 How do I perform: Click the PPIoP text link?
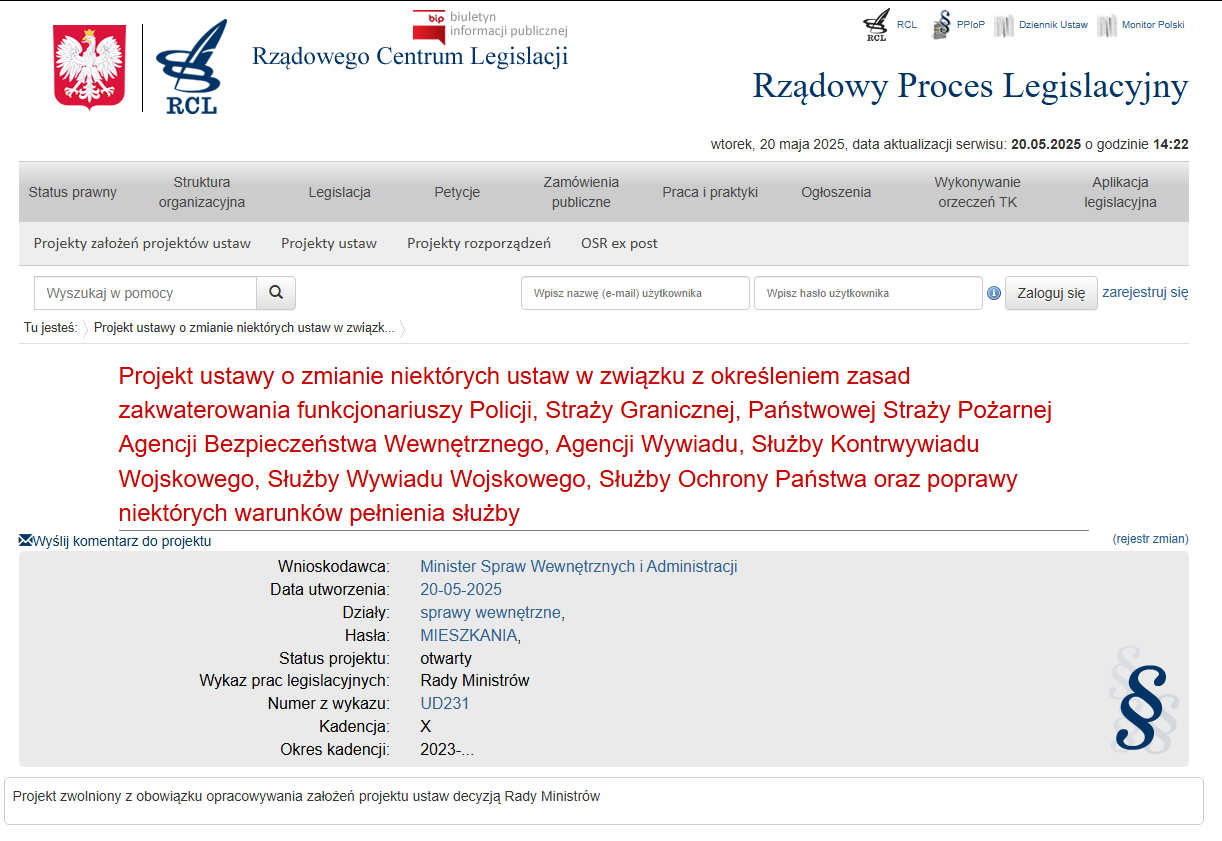click(x=971, y=25)
